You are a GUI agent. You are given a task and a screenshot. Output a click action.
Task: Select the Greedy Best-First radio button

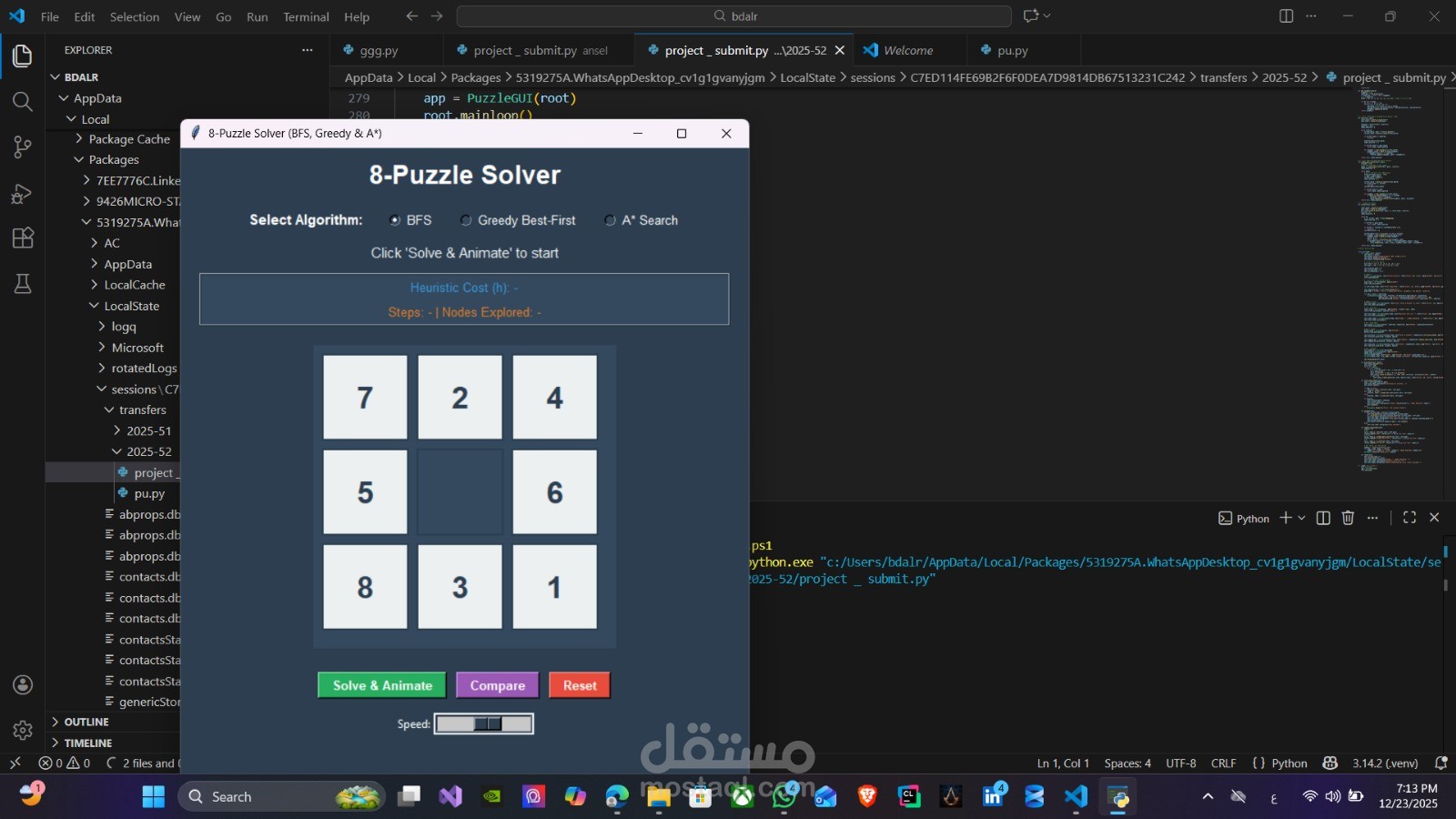point(465,219)
